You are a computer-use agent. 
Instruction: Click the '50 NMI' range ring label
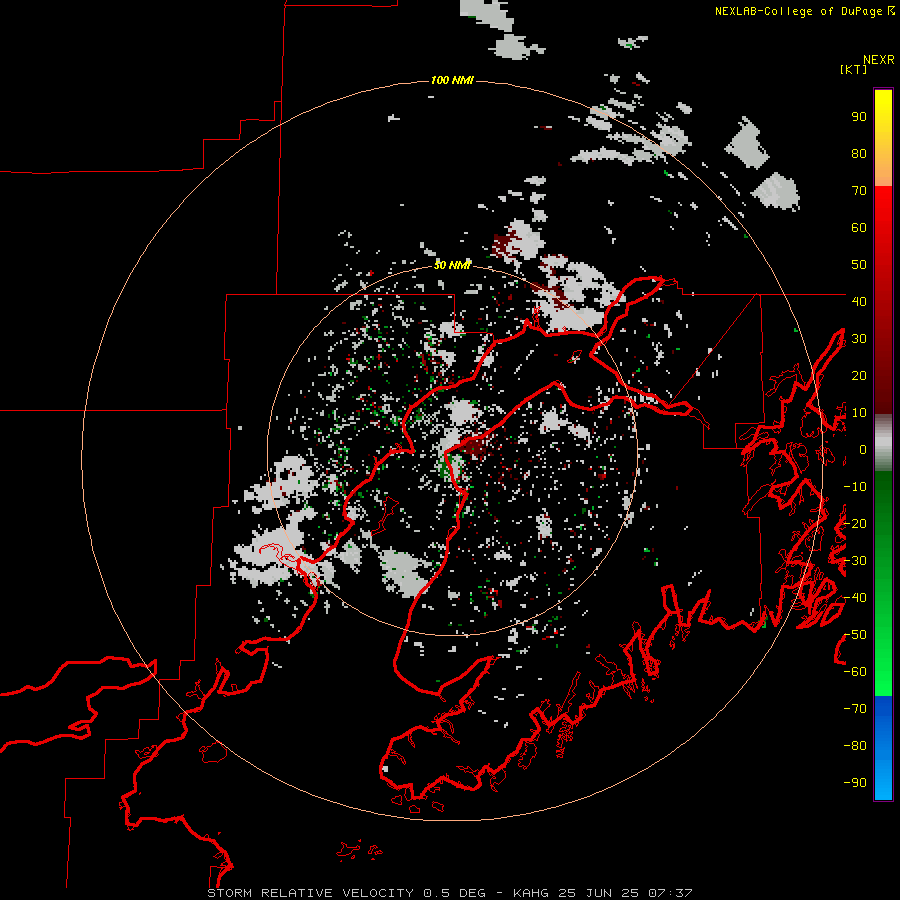click(x=452, y=265)
